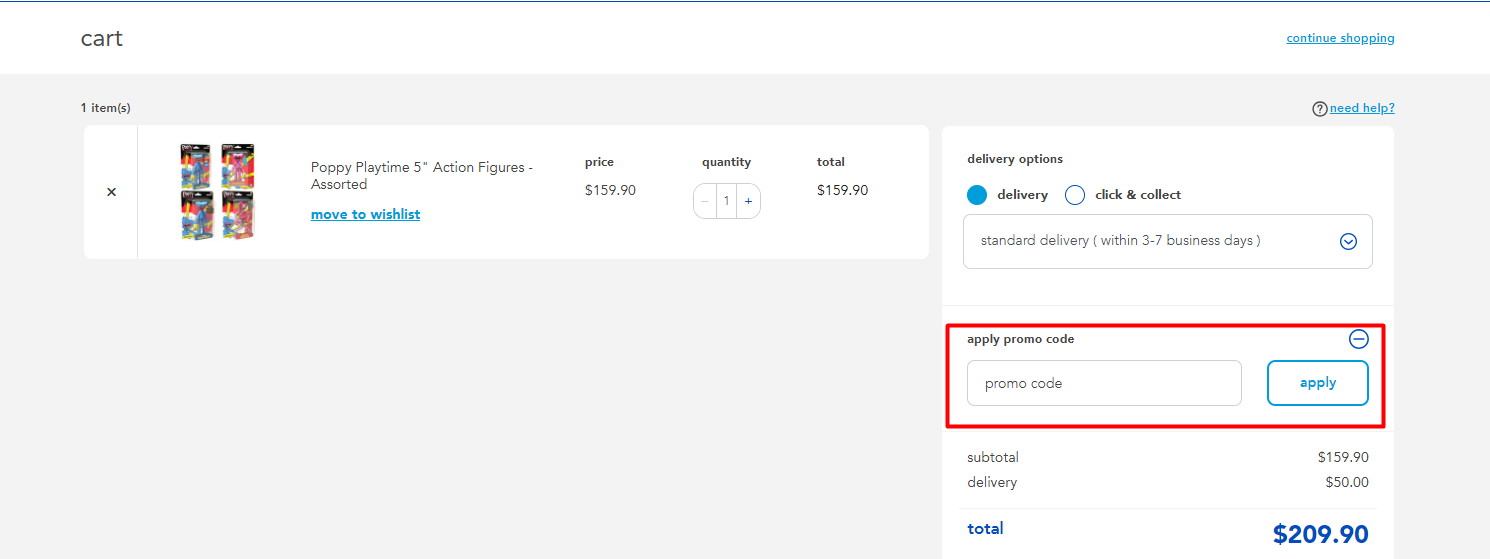1490x559 pixels.
Task: Apply the promo code
Action: 1318,383
